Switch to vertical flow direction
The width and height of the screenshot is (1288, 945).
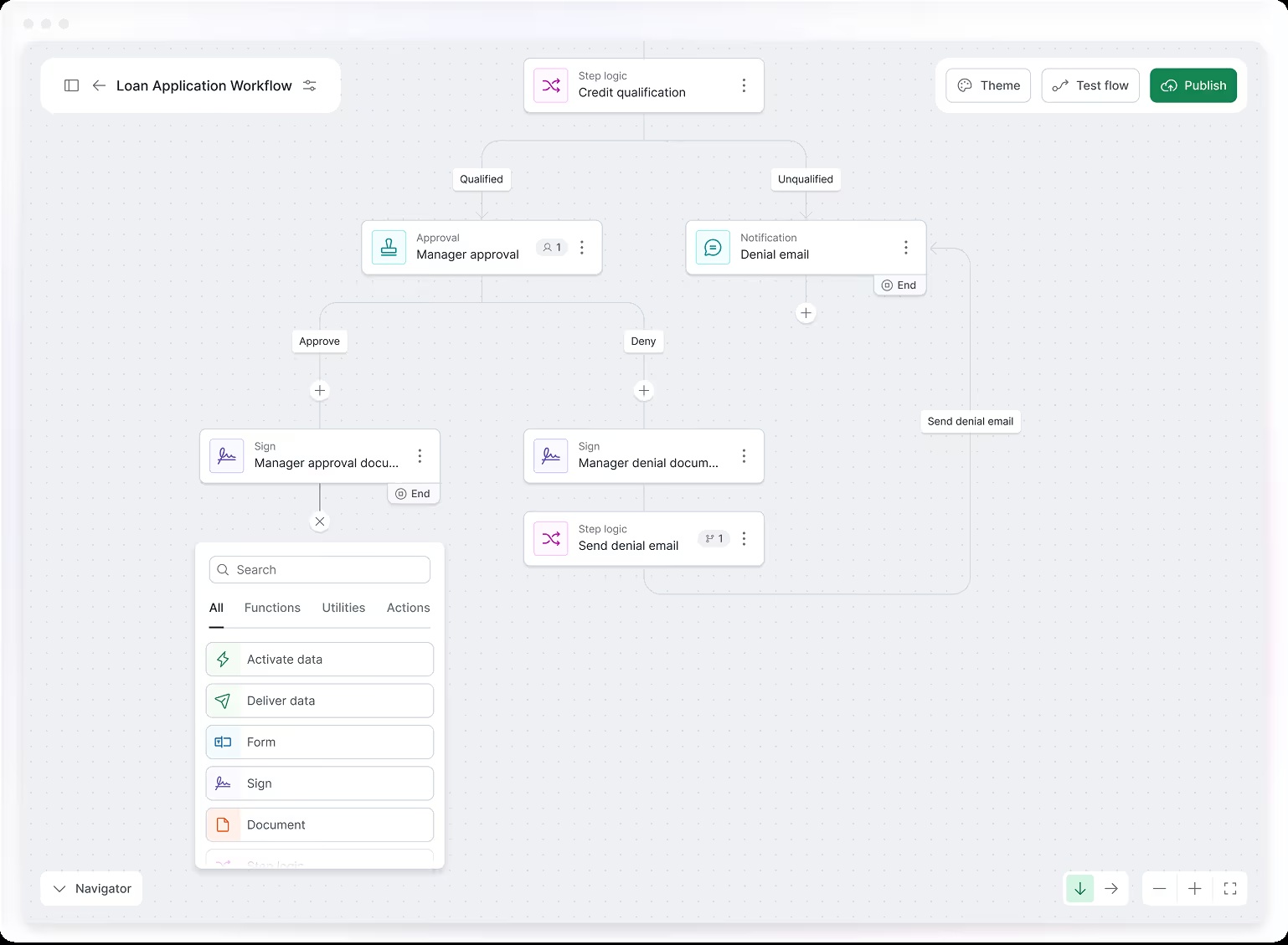click(x=1080, y=888)
